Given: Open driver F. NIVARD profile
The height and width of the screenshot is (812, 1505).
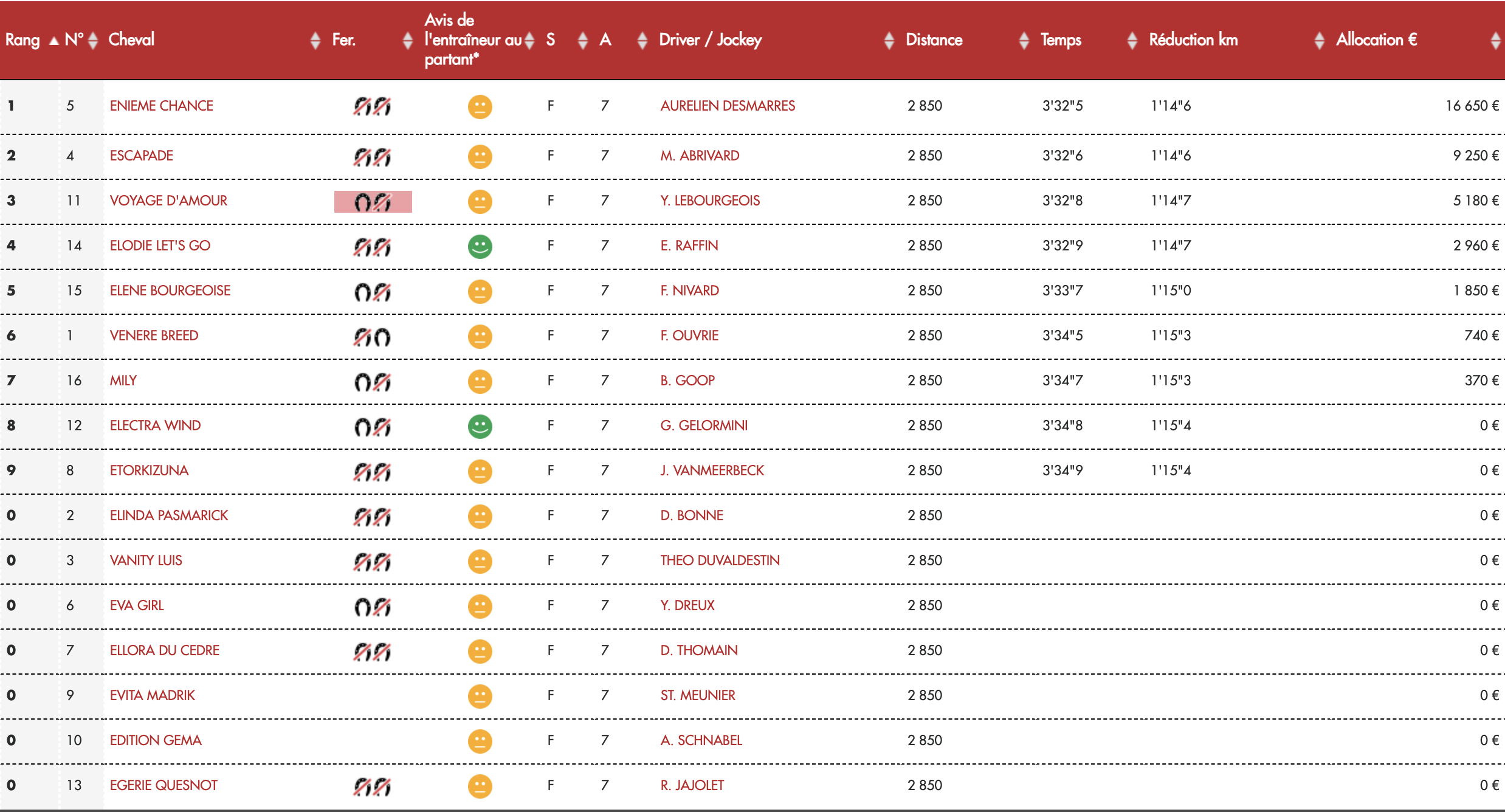Looking at the screenshot, I should (x=690, y=291).
